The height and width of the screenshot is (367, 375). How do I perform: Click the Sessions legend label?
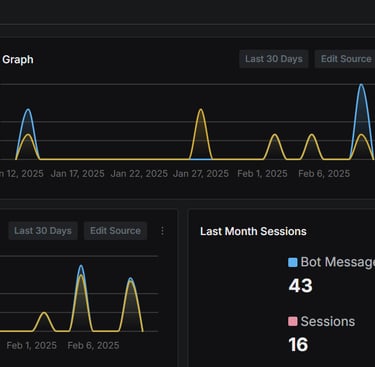pyautogui.click(x=328, y=321)
